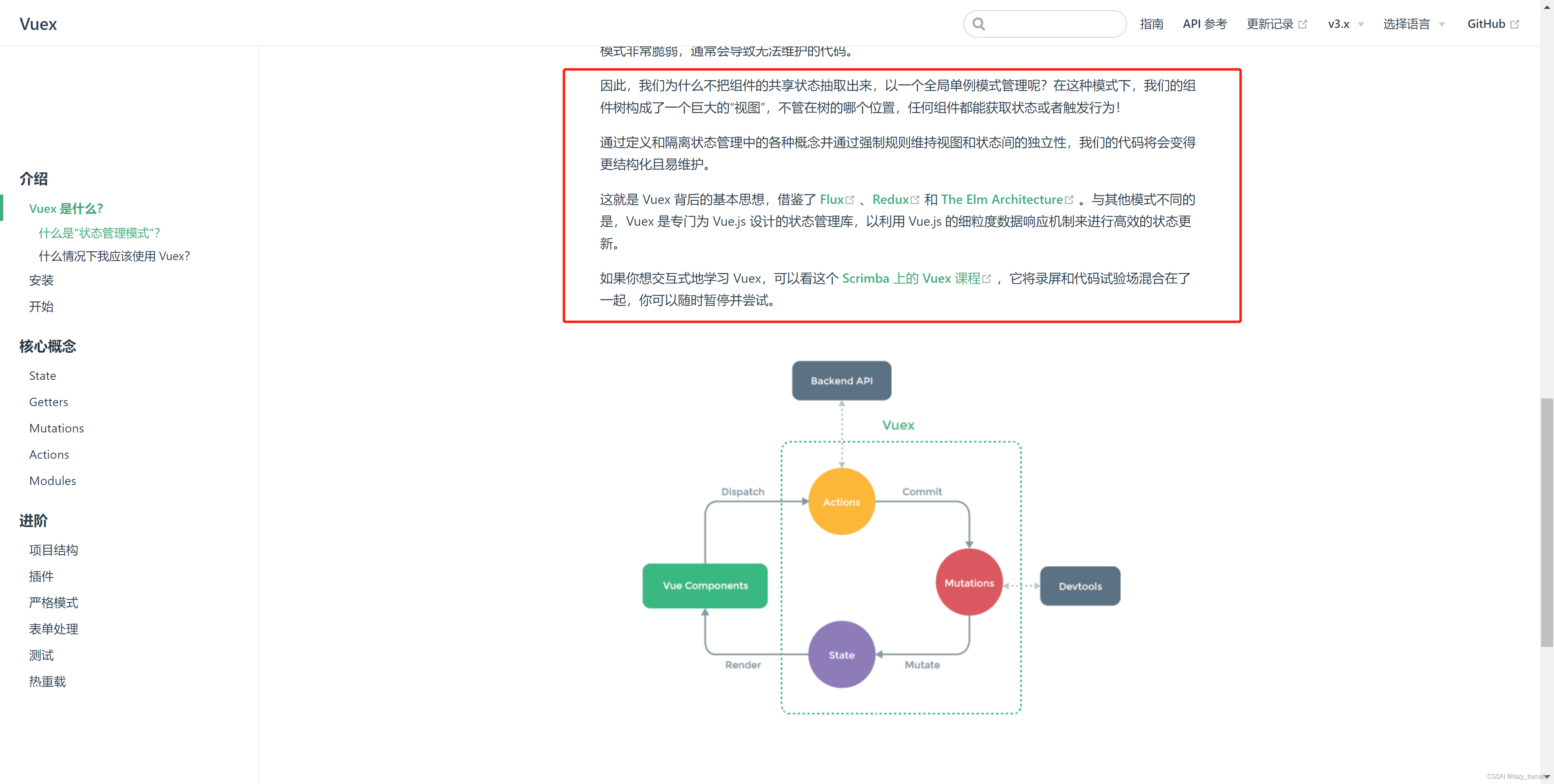The height and width of the screenshot is (784, 1554).
Task: Open the 测试 sidebar page
Action: 41,655
